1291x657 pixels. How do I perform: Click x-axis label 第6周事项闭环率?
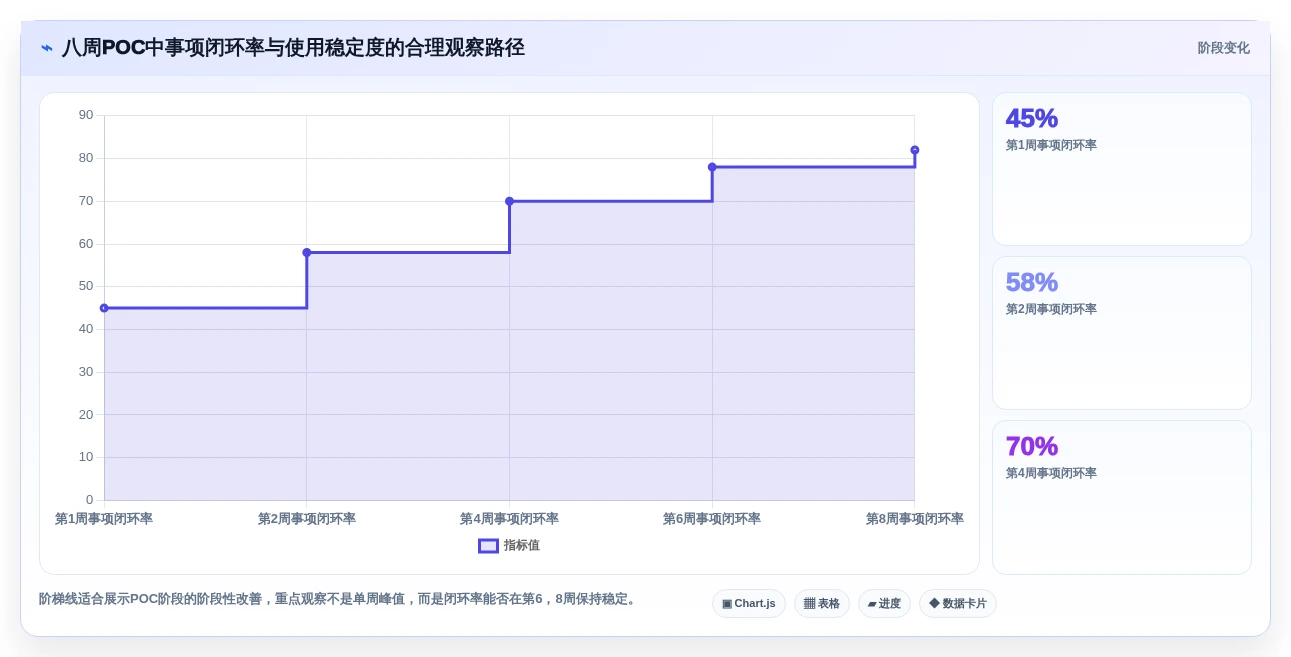(712, 519)
